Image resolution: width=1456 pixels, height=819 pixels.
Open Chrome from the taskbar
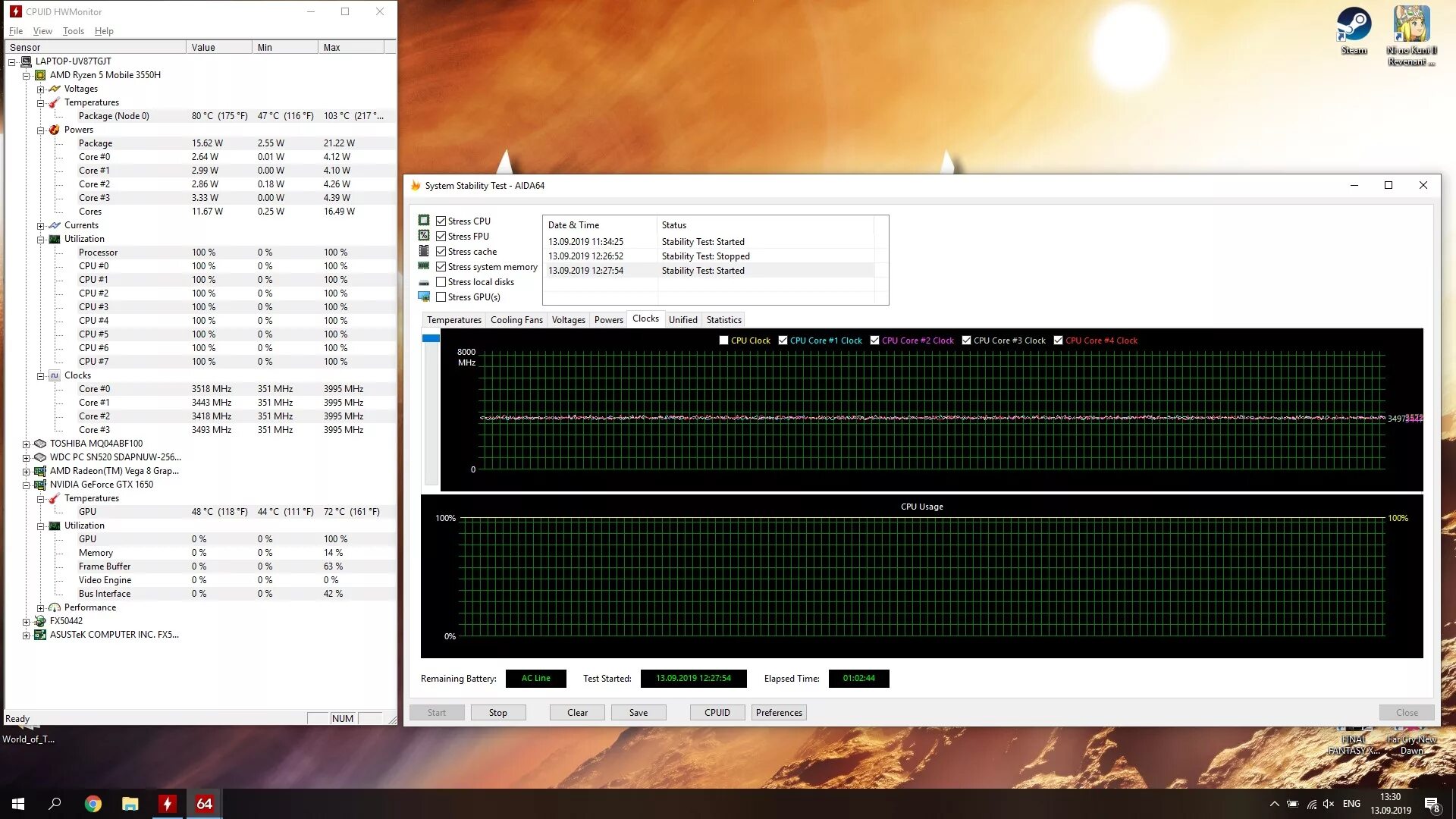click(x=93, y=804)
